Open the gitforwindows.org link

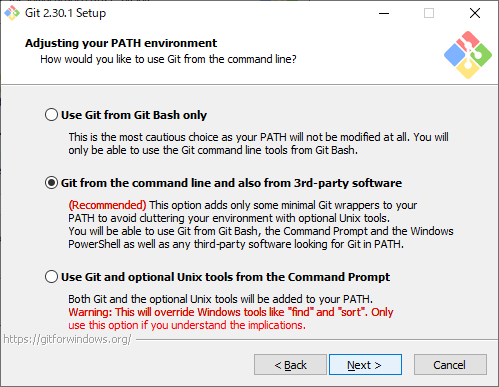click(x=67, y=339)
